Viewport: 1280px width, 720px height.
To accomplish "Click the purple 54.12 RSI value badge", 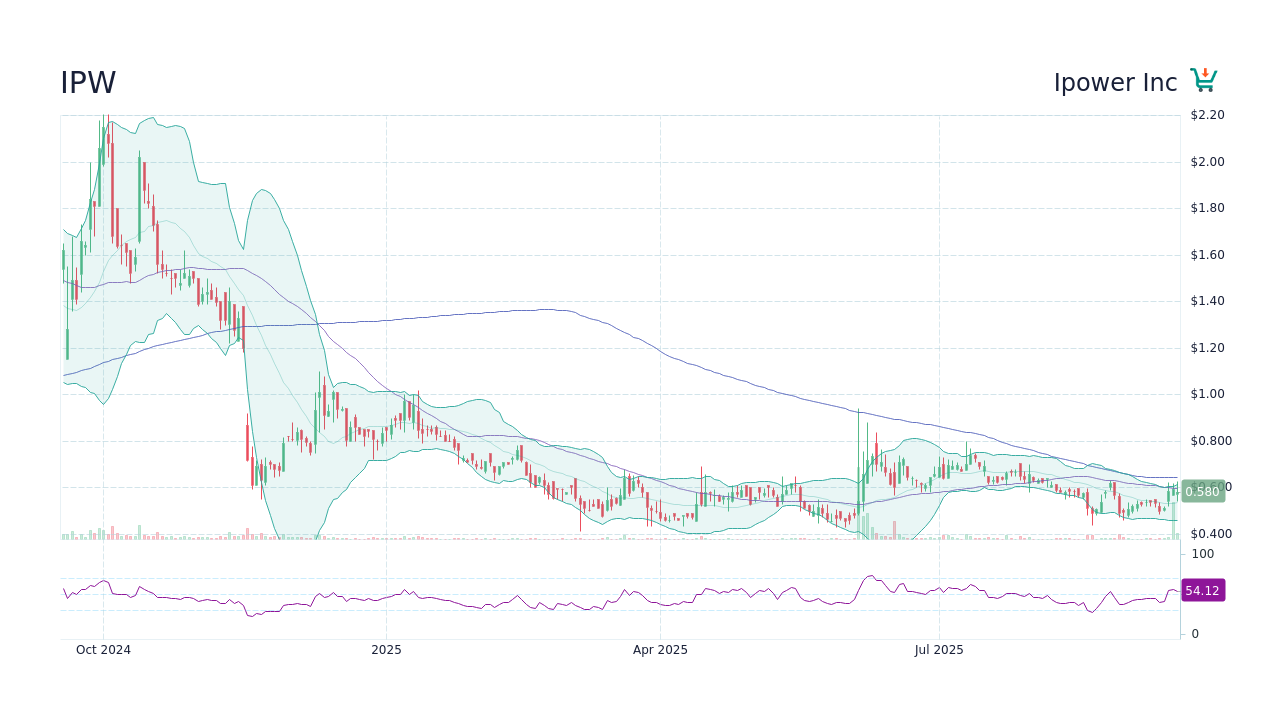I will pos(1201,590).
